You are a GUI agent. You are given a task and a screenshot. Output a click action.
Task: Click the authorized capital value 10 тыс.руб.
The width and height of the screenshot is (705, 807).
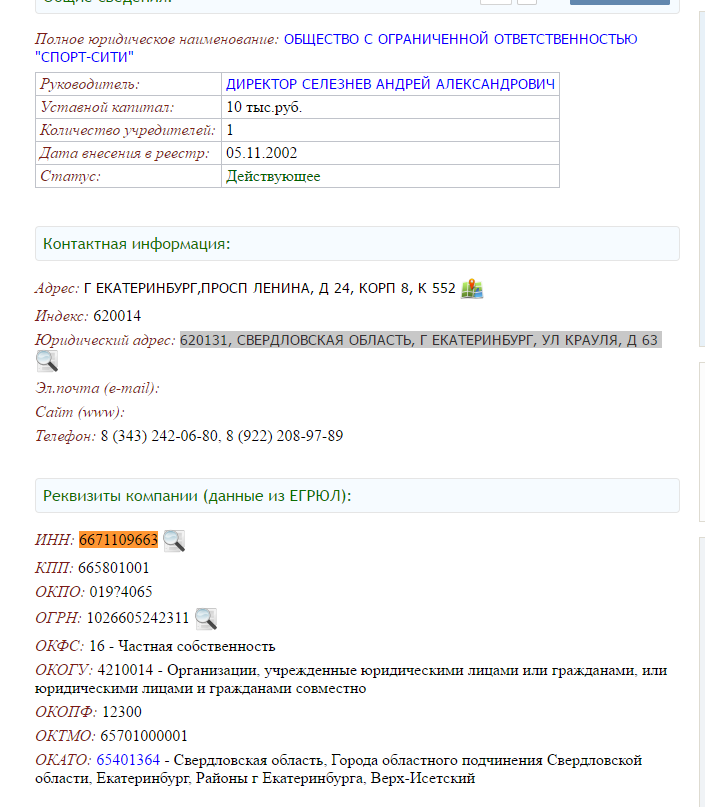(x=264, y=107)
